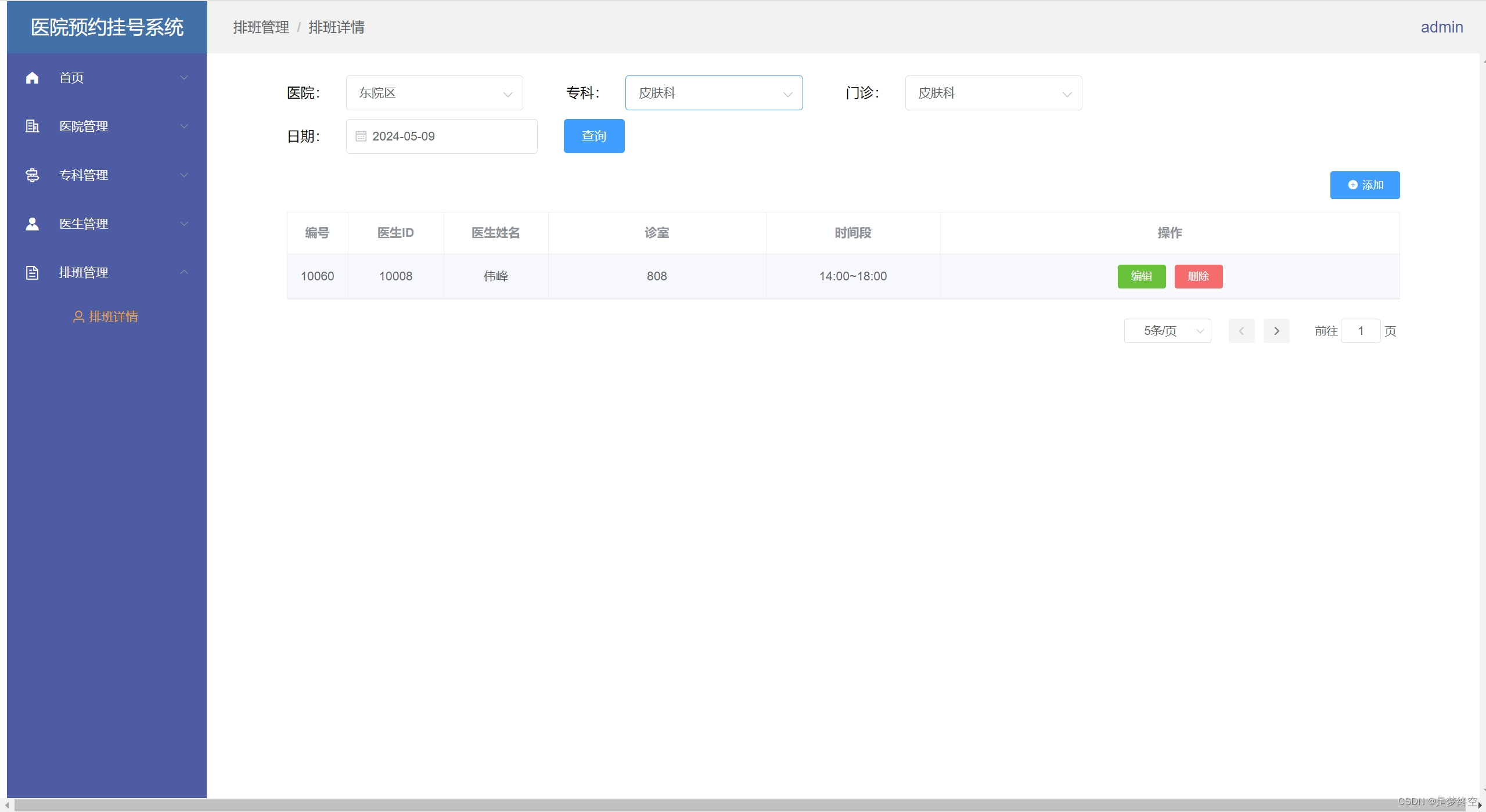Screen dimensions: 1486x812
Task: Click the 日期 input with 2024-05-09
Action: (x=441, y=136)
